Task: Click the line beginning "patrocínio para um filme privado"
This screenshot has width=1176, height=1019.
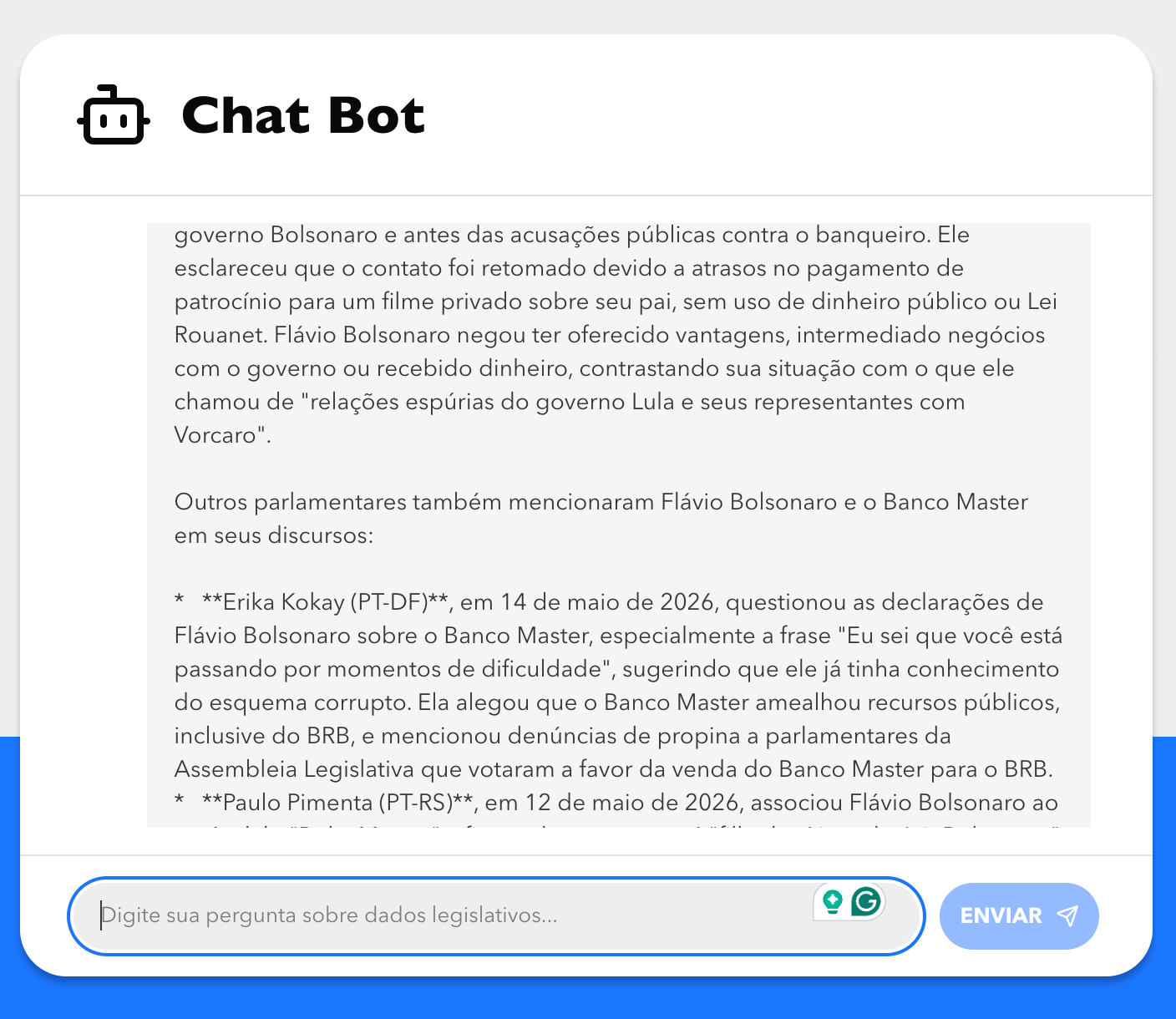Action: pos(616,302)
